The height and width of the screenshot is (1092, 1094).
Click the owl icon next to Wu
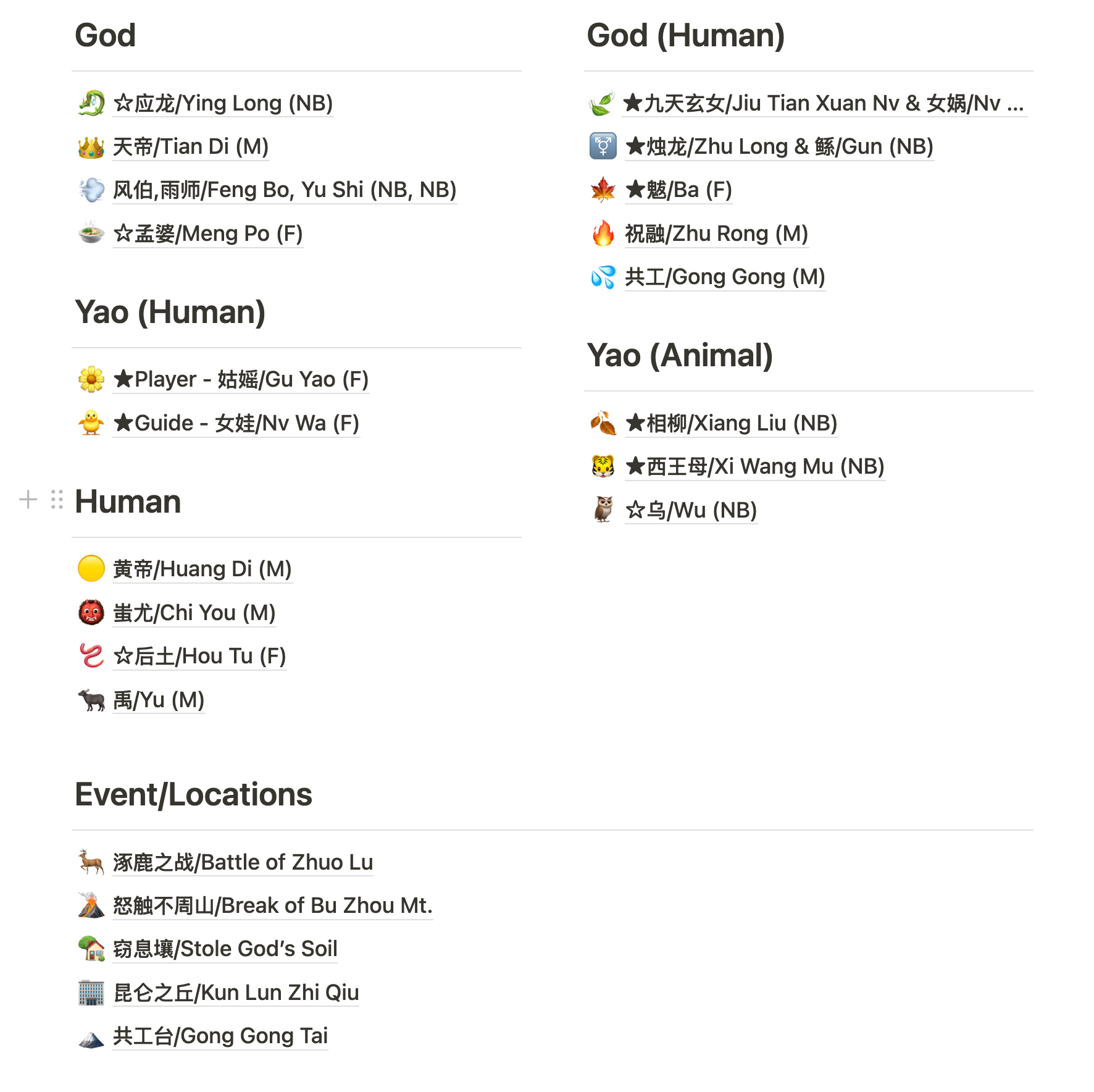pyautogui.click(x=603, y=510)
